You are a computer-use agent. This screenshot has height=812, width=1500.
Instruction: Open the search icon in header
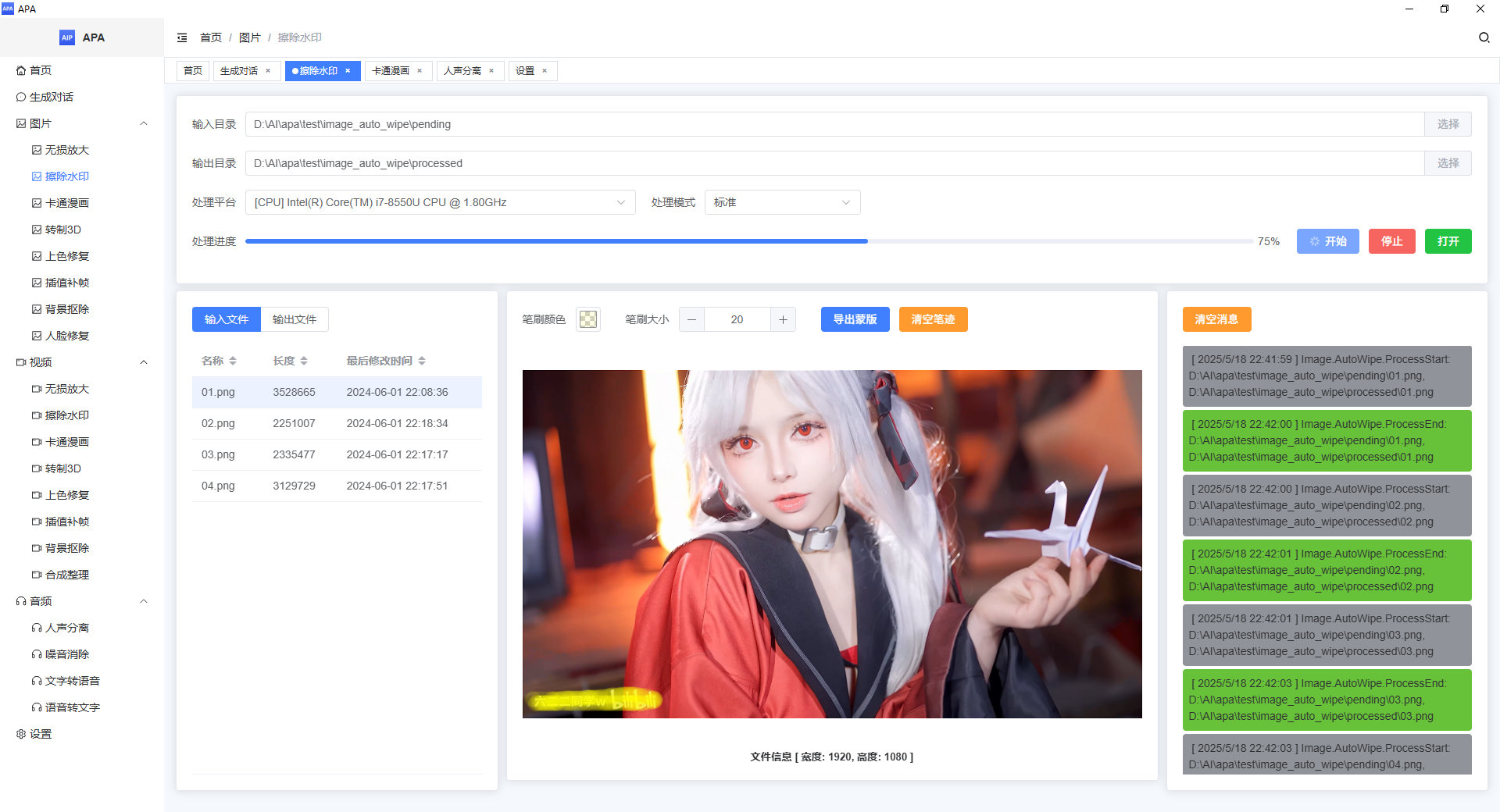coord(1484,37)
